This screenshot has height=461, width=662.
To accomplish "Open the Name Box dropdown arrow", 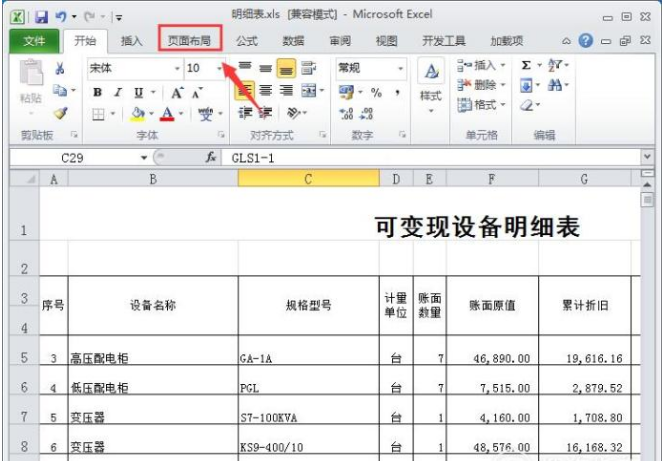I will click(x=144, y=158).
